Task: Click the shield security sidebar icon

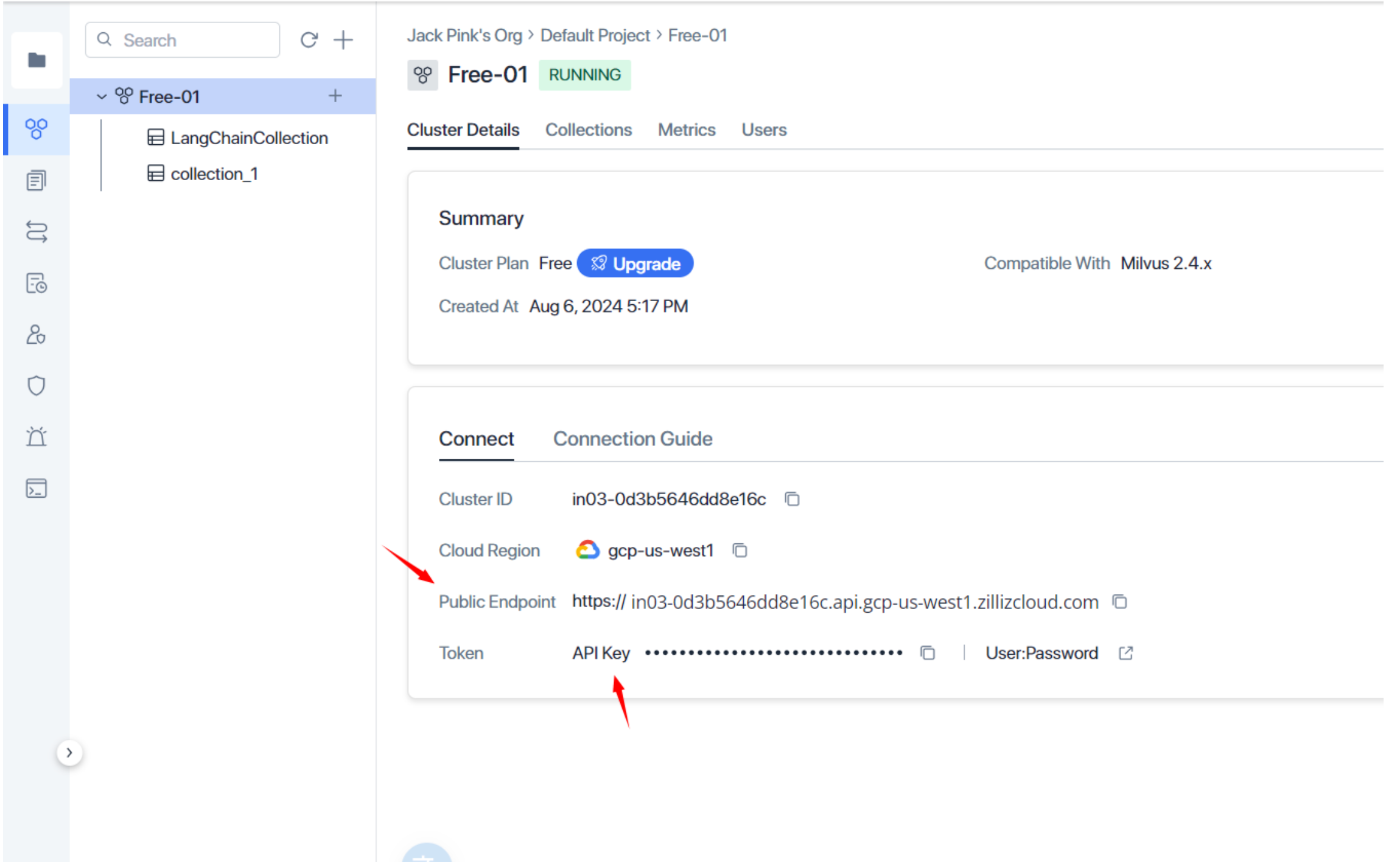Action: point(37,386)
